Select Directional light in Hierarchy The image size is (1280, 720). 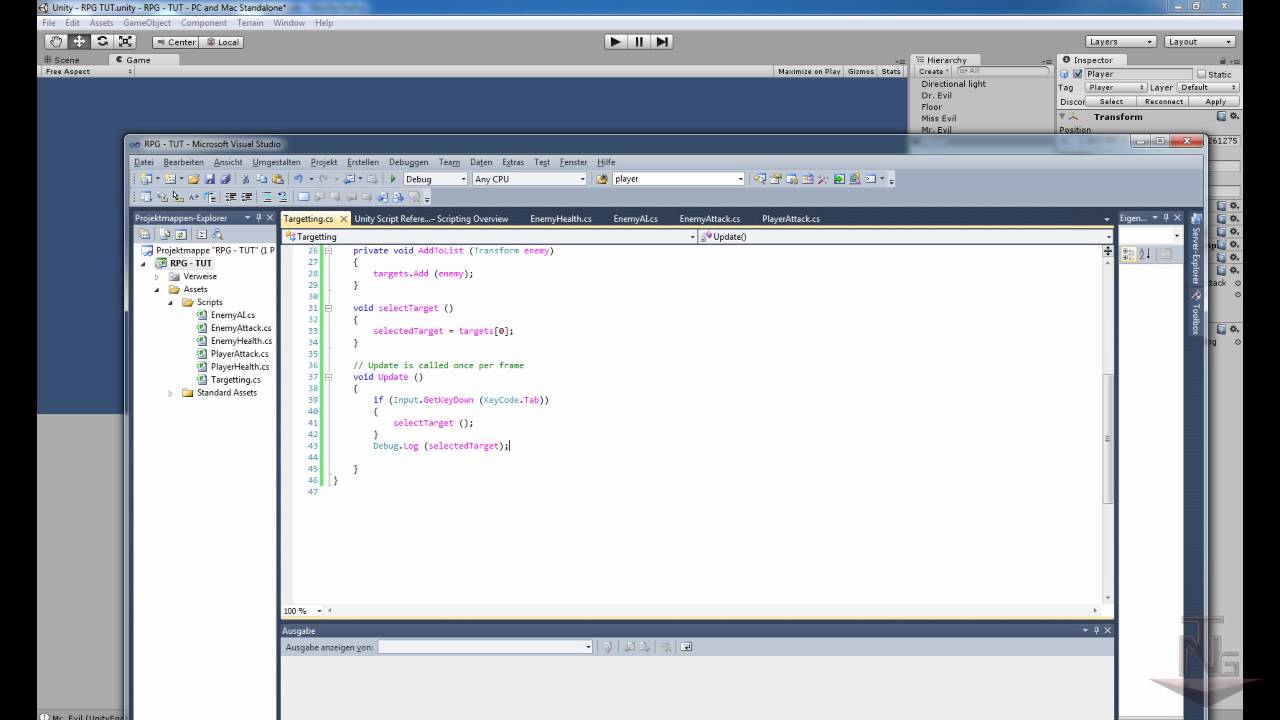tap(953, 84)
